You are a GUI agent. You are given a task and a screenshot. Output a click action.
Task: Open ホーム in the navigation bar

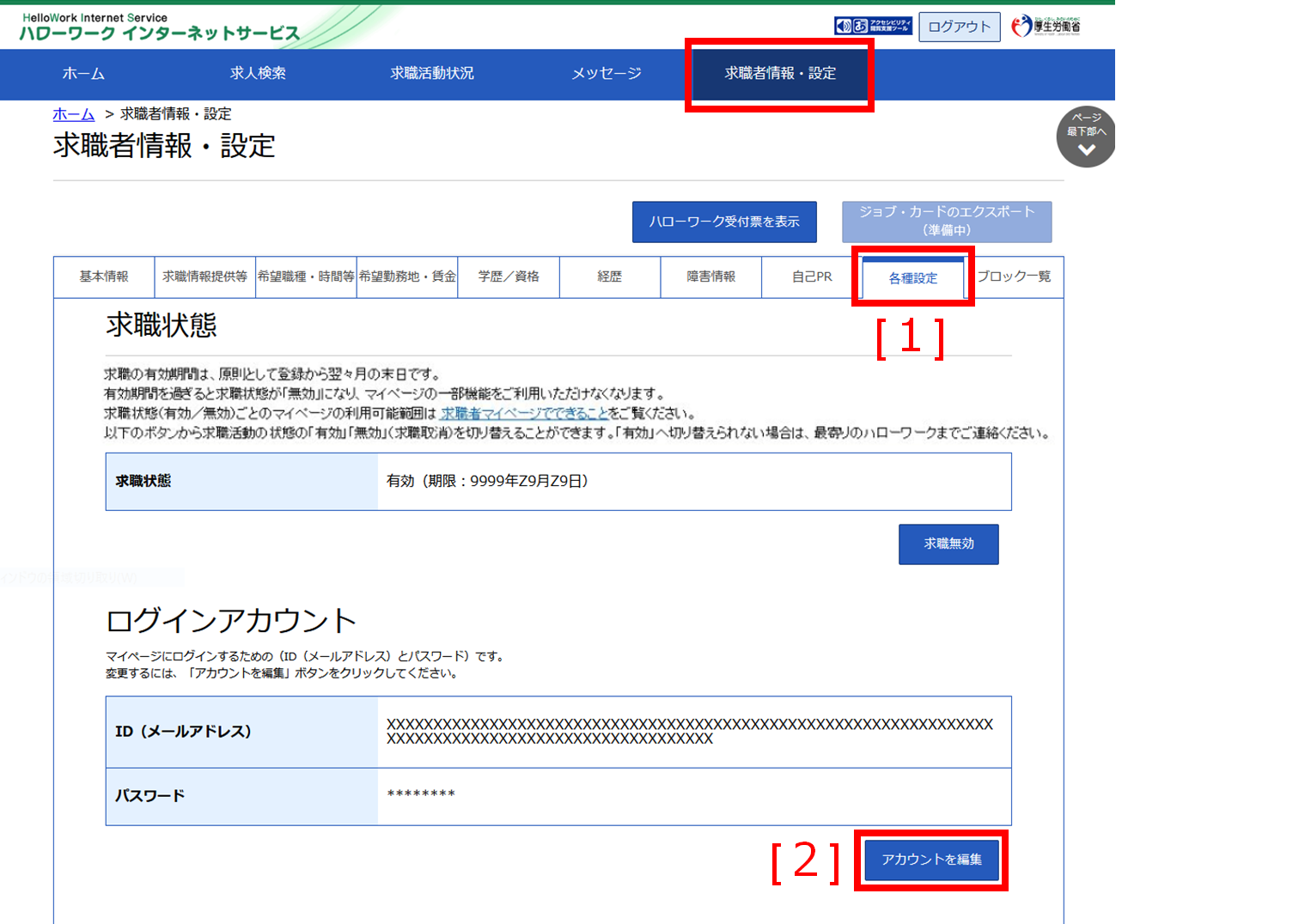83,74
